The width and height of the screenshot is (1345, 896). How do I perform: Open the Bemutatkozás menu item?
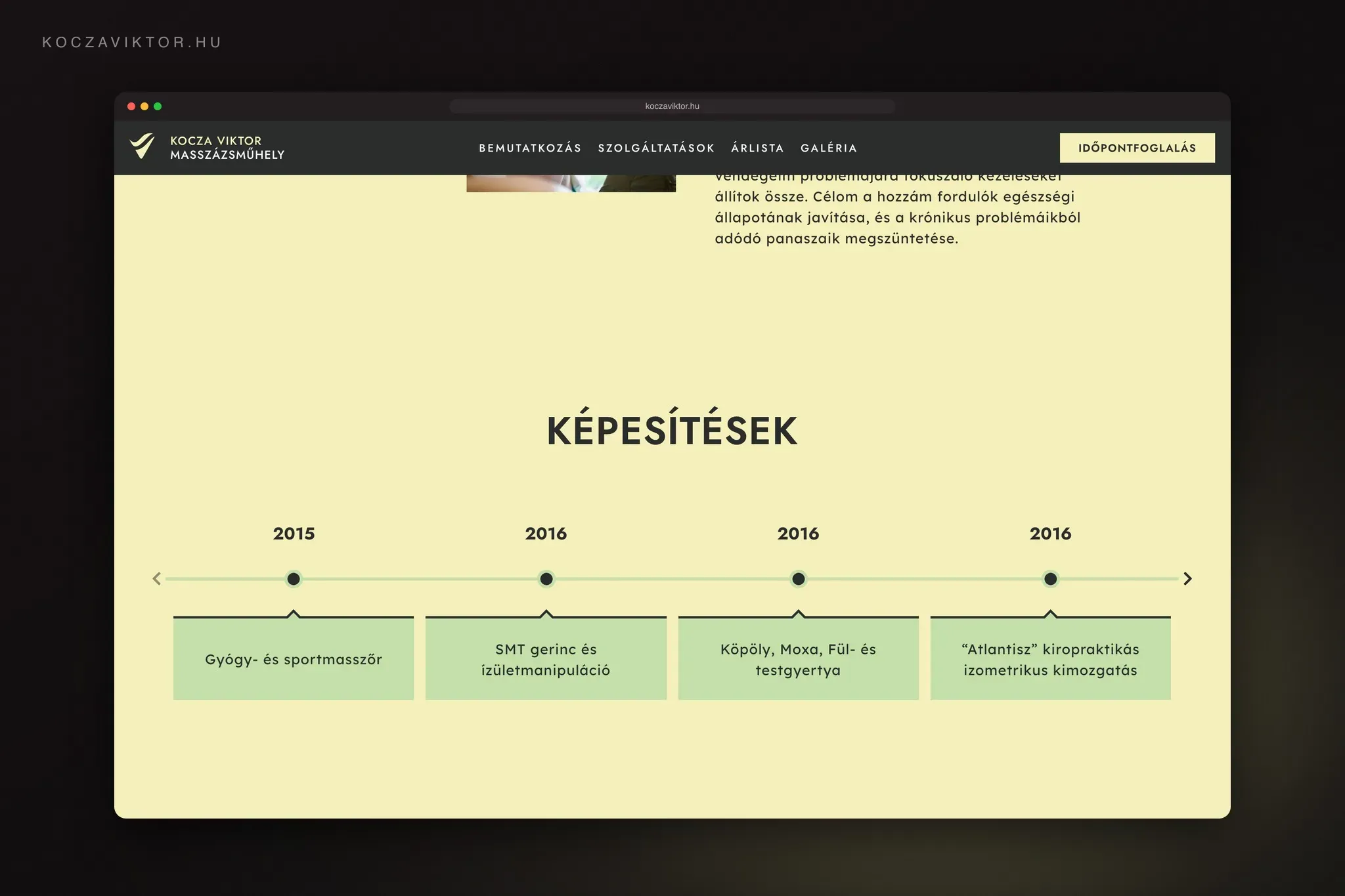tap(530, 148)
